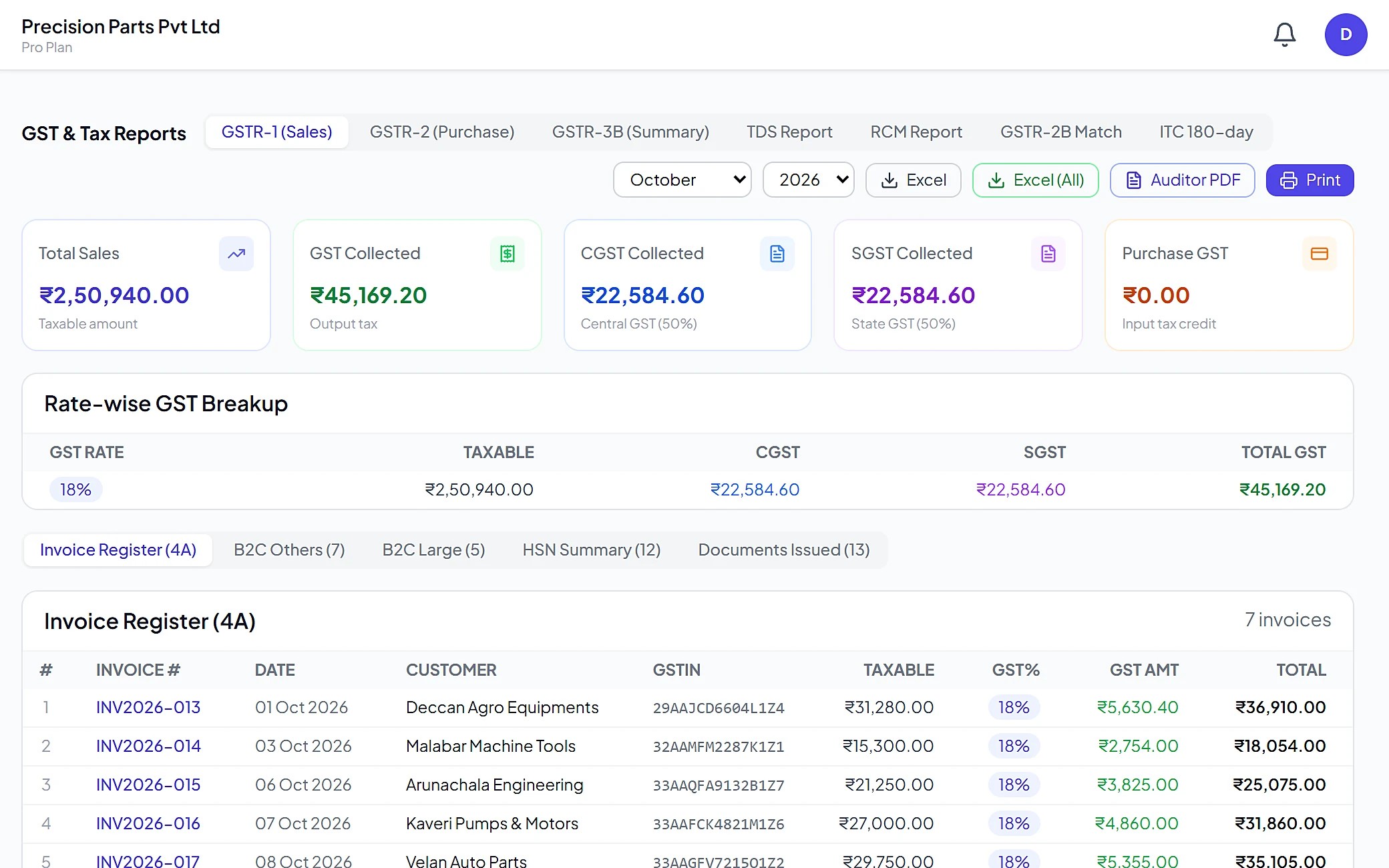Export report with Excel button

click(x=913, y=180)
